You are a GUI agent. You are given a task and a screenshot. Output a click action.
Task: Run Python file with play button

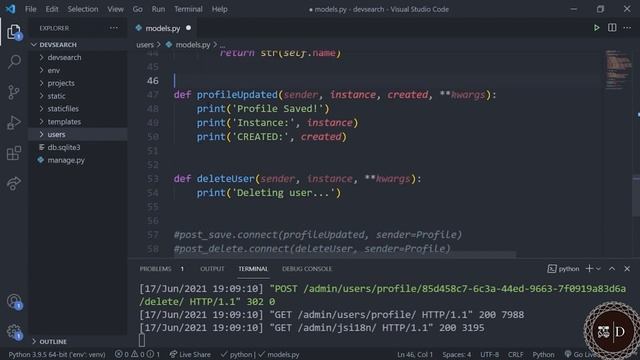coord(596,28)
